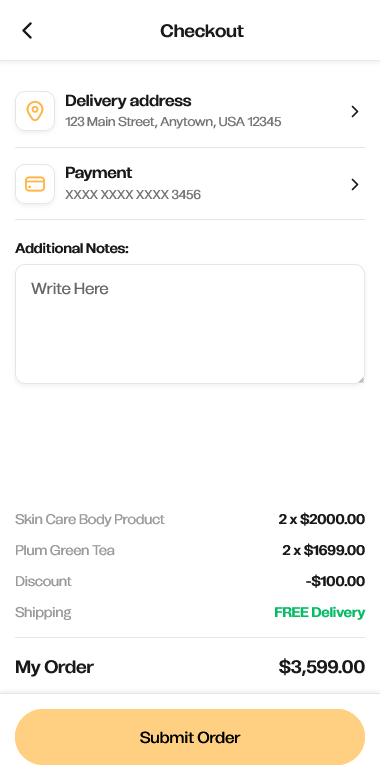Click the Submit Order button
This screenshot has height=780, width=380.
(190, 737)
